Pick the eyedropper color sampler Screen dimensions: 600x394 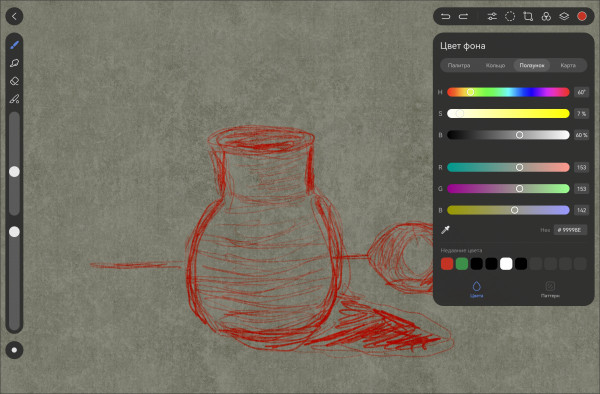(x=445, y=230)
